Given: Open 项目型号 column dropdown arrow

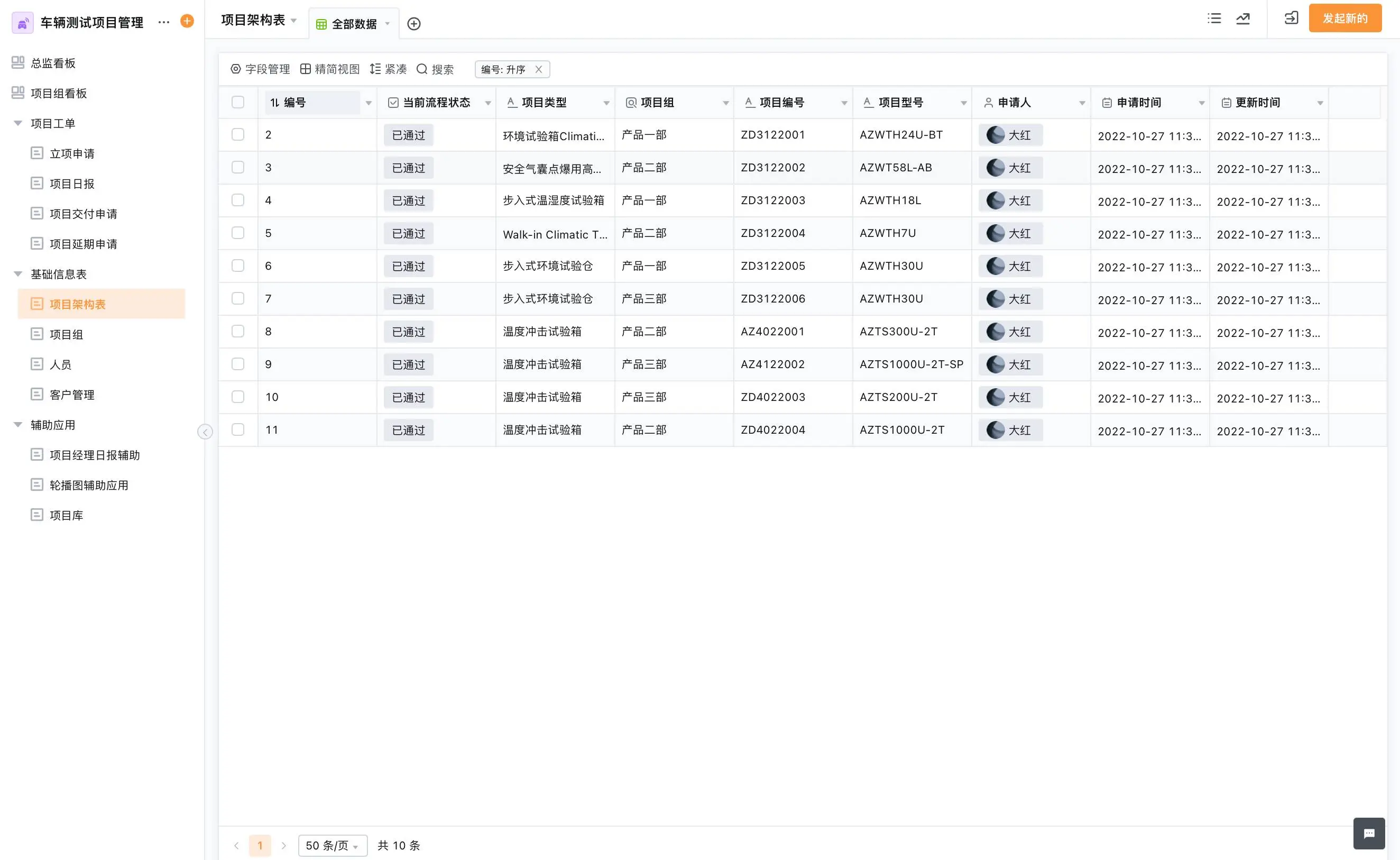Looking at the screenshot, I should (964, 103).
